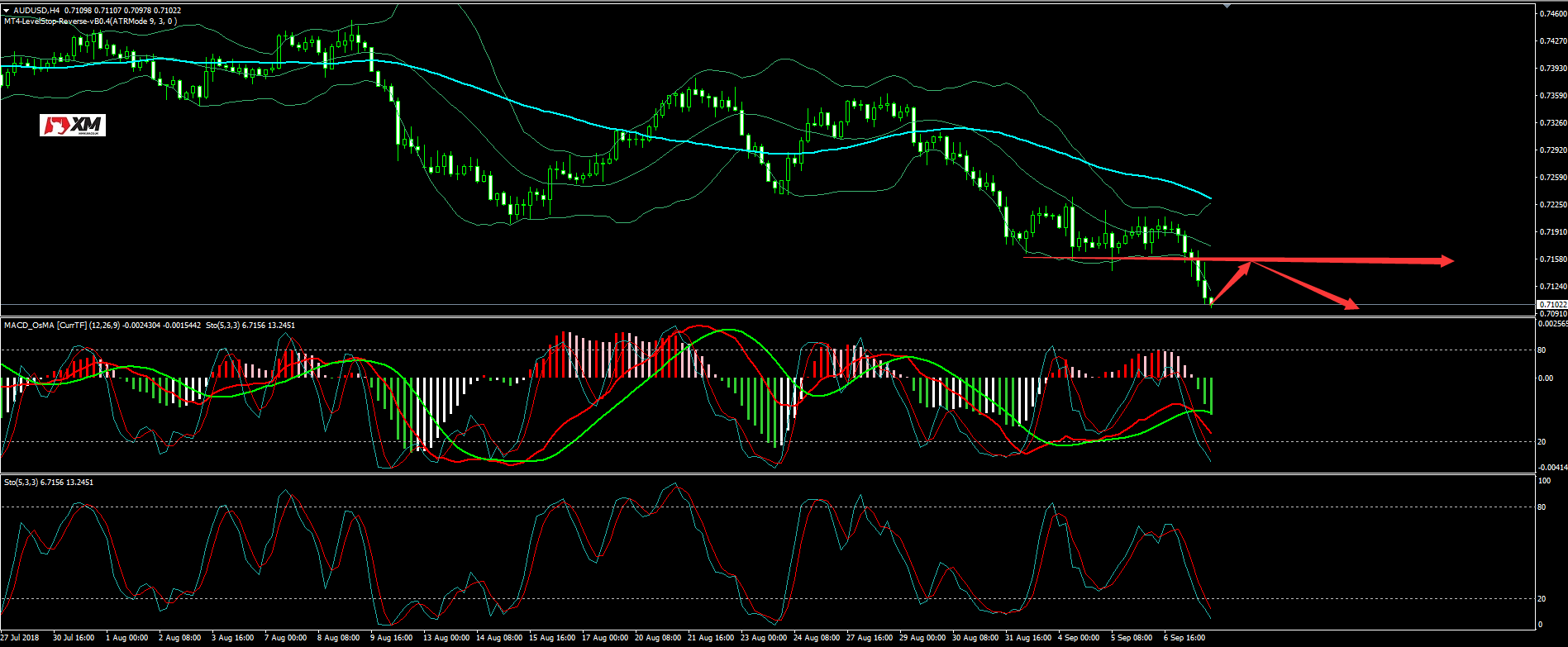Image resolution: width=1568 pixels, height=647 pixels.
Task: Click the 13 Aug 00:00 time label
Action: pyautogui.click(x=446, y=638)
